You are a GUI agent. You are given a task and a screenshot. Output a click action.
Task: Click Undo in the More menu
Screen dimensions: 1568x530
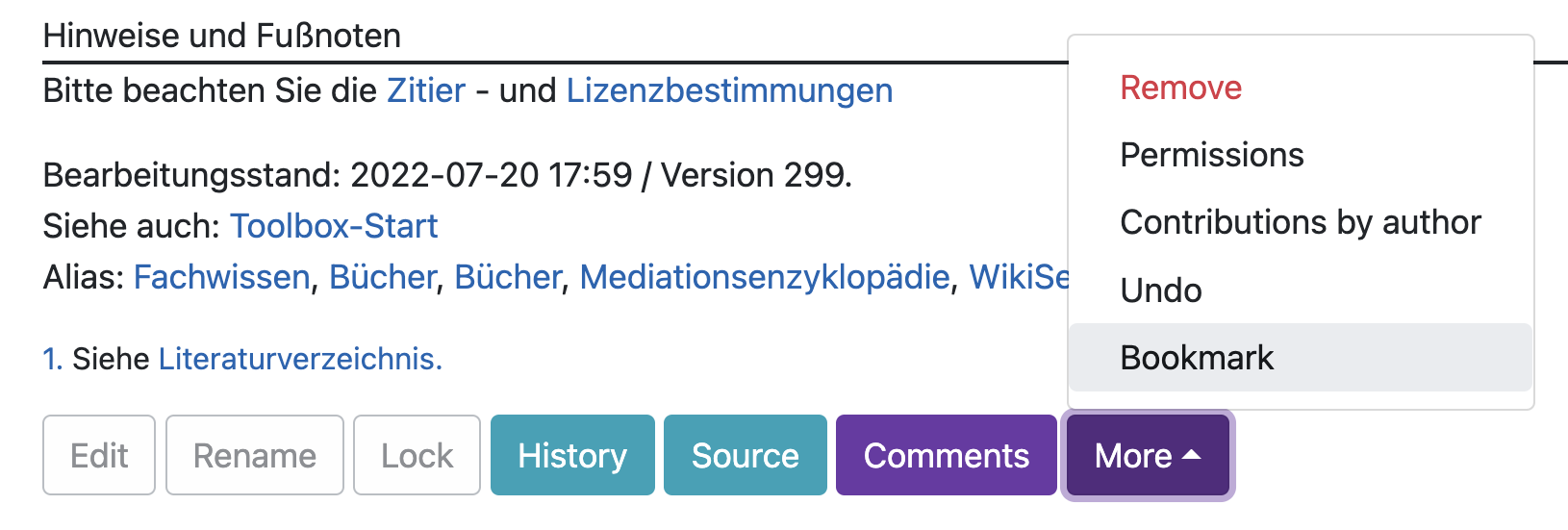[1161, 290]
